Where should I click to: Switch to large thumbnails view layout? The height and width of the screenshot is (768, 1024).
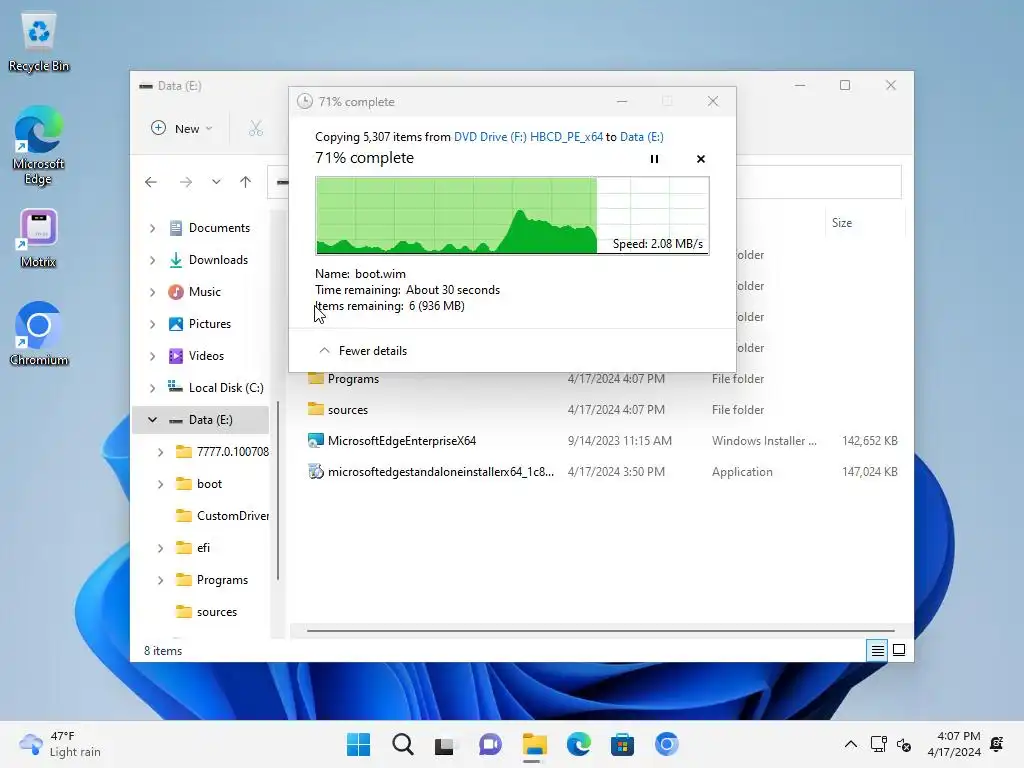point(899,650)
